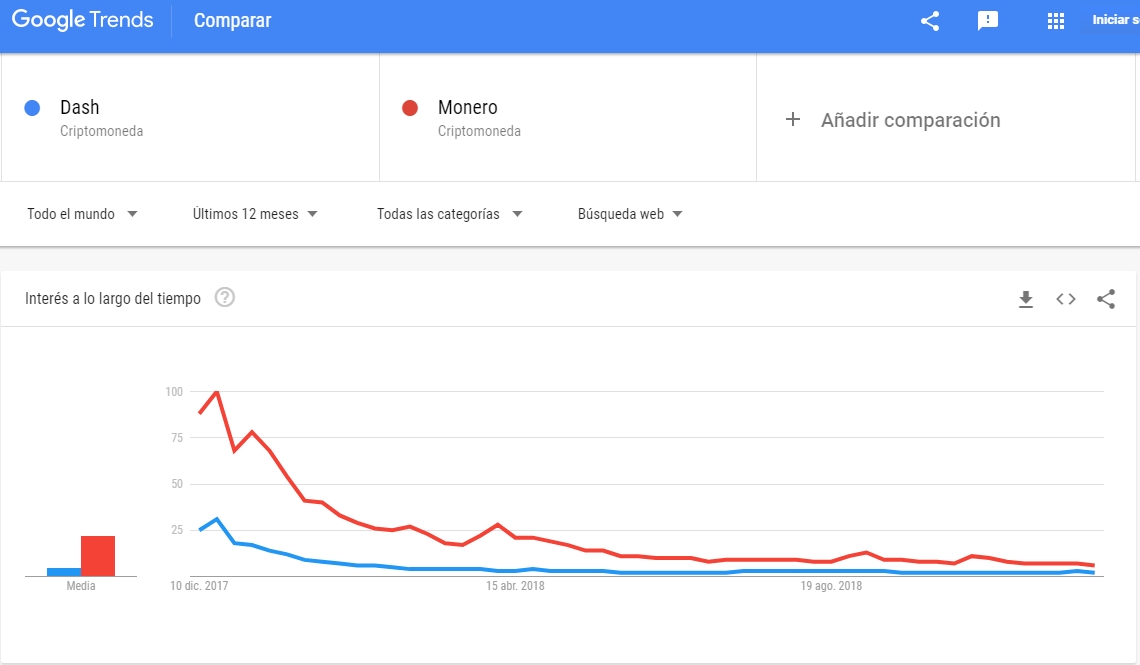Share the Interés a lo largo del tiempo chart
Screen dimensions: 1140x665
[1106, 299]
